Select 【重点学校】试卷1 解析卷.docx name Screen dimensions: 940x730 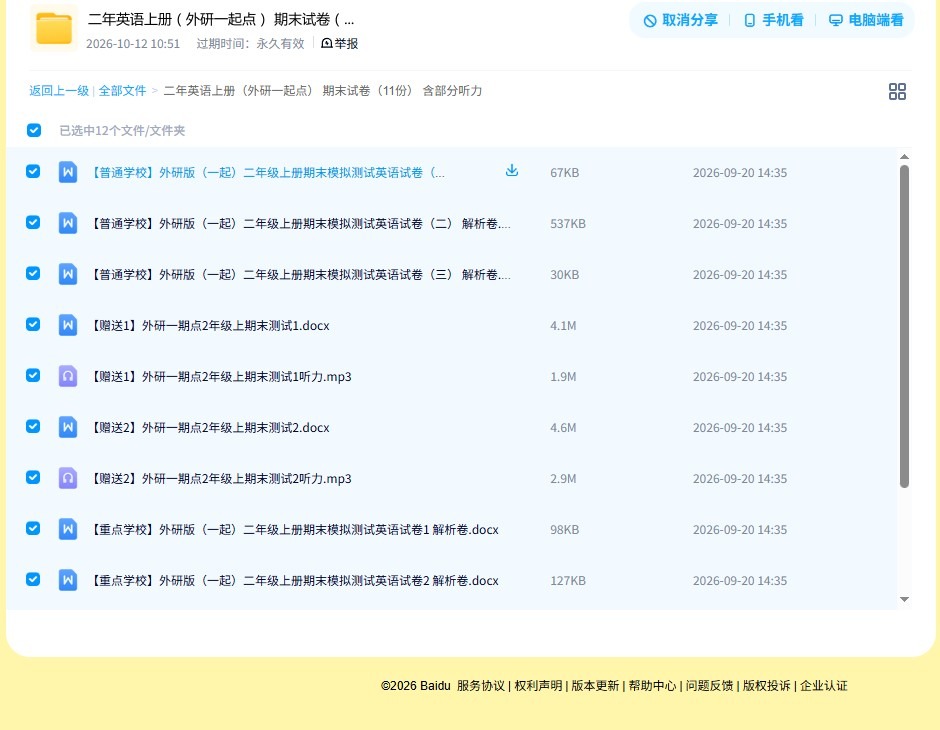(x=294, y=529)
